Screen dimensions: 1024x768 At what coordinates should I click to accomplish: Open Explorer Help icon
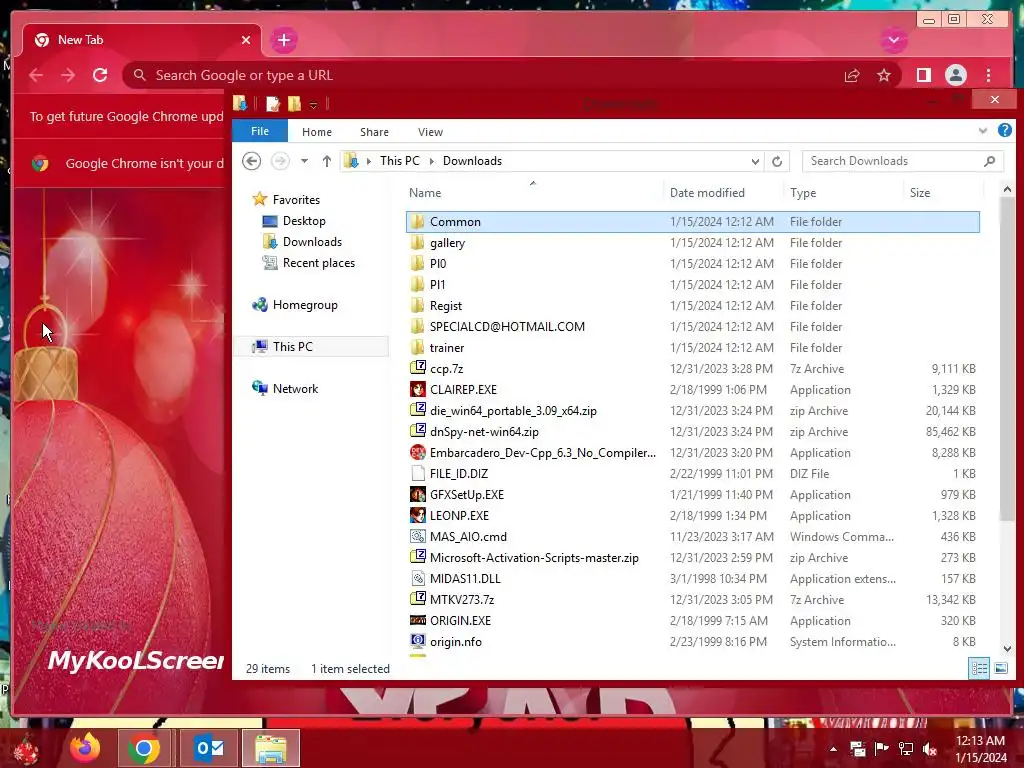click(x=1004, y=131)
